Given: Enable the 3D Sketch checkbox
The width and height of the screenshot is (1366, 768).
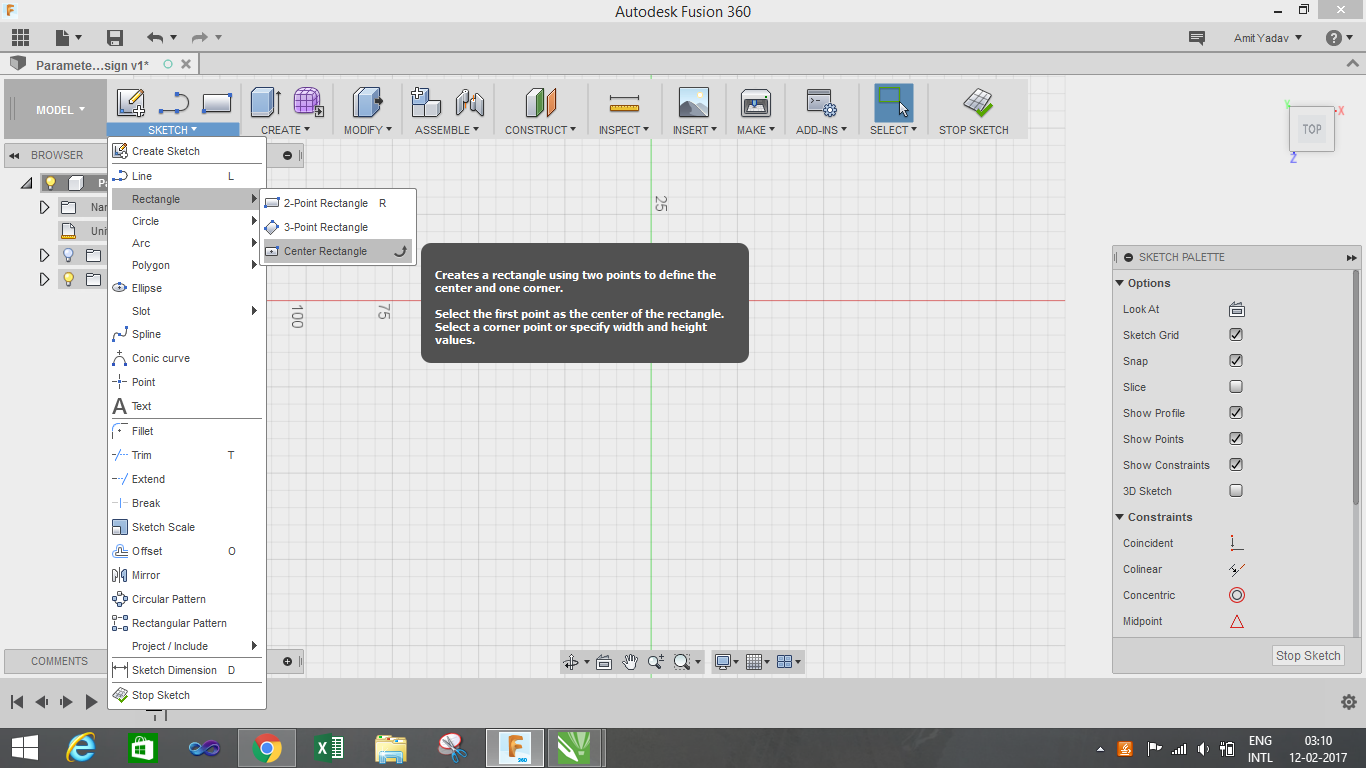Looking at the screenshot, I should pyautogui.click(x=1236, y=491).
